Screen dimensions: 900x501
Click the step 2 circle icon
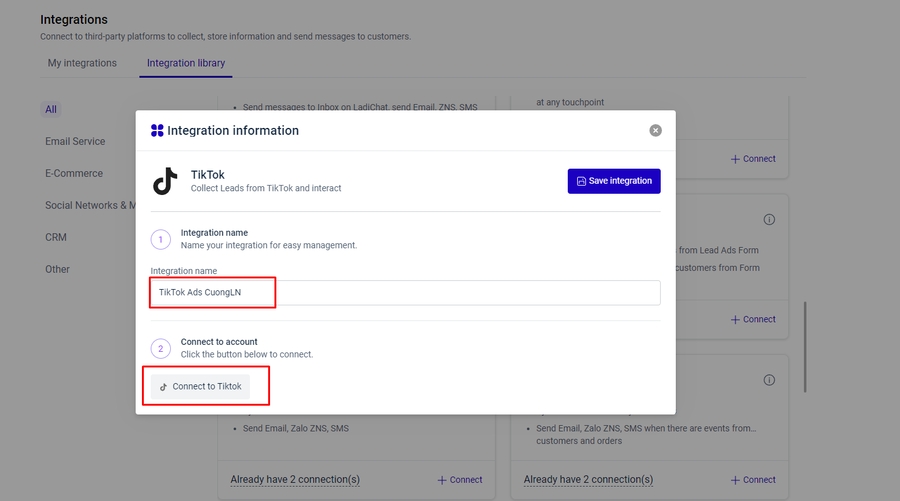pos(161,348)
